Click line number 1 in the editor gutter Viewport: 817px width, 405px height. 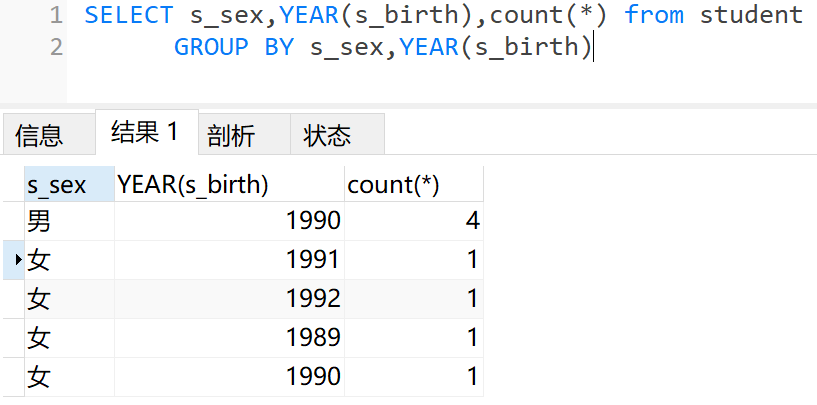[55, 15]
